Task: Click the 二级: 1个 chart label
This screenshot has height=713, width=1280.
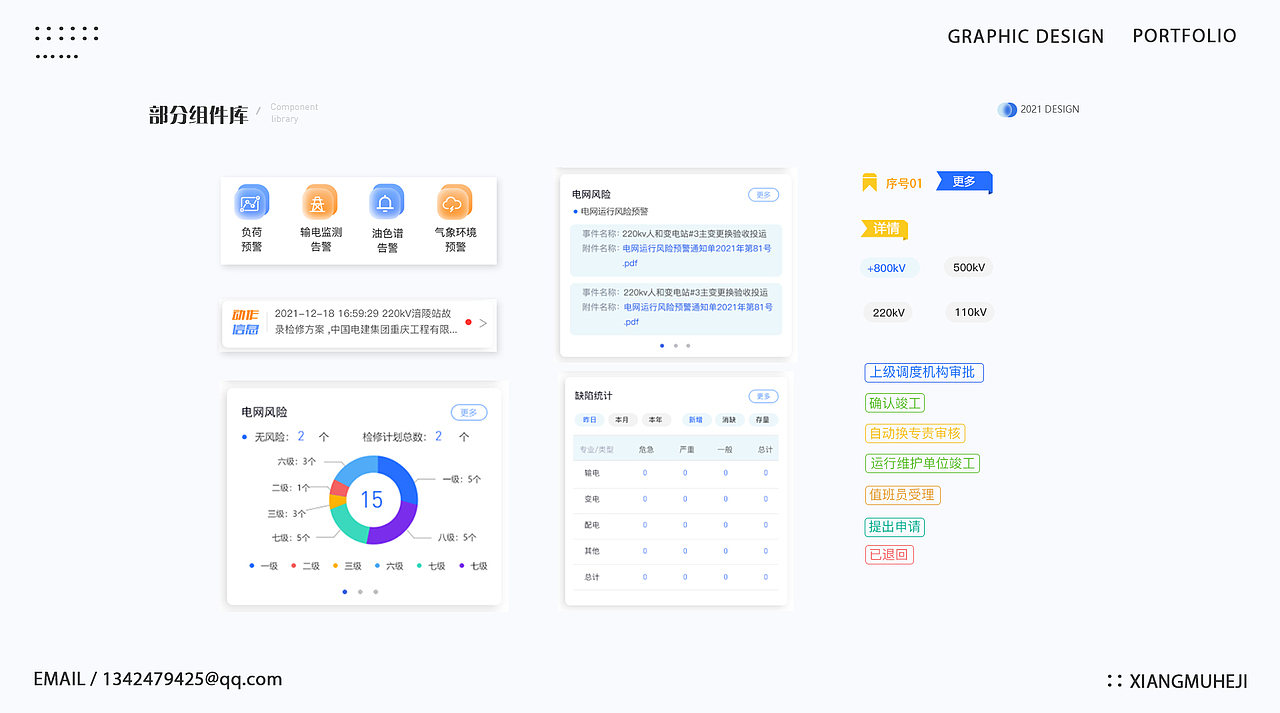Action: tap(291, 488)
